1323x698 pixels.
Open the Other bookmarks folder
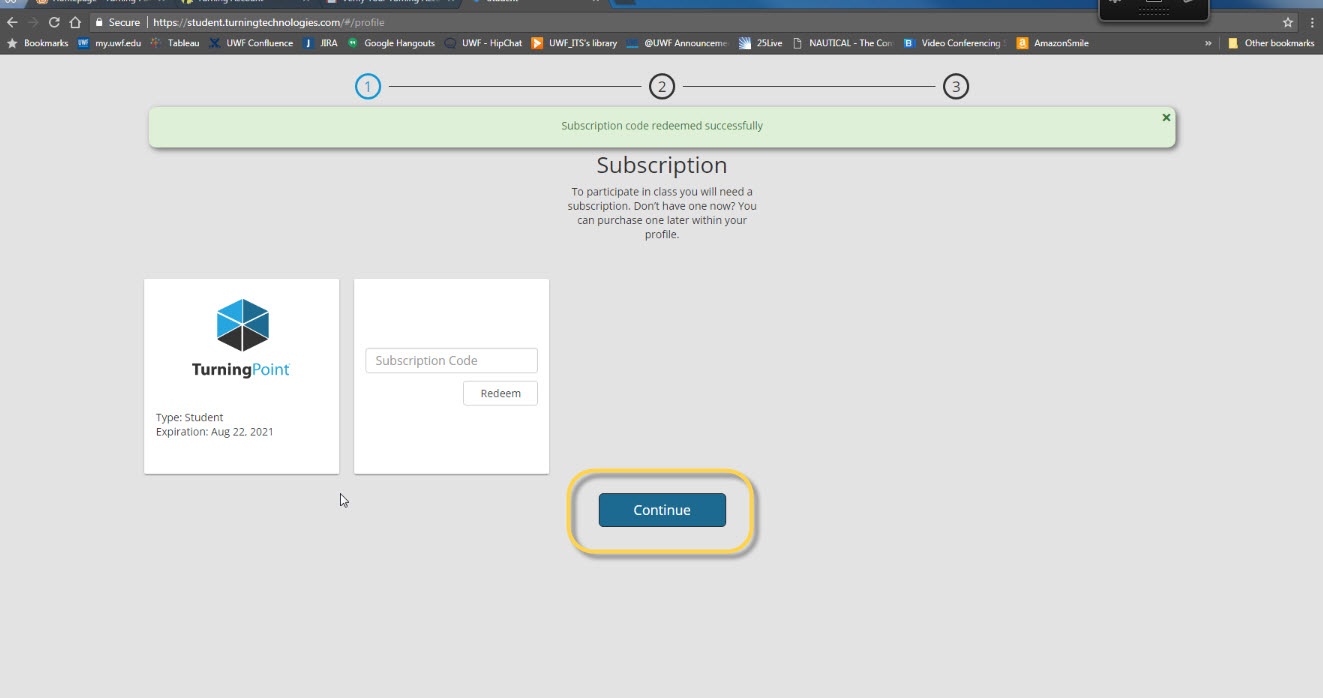[x=1270, y=43]
